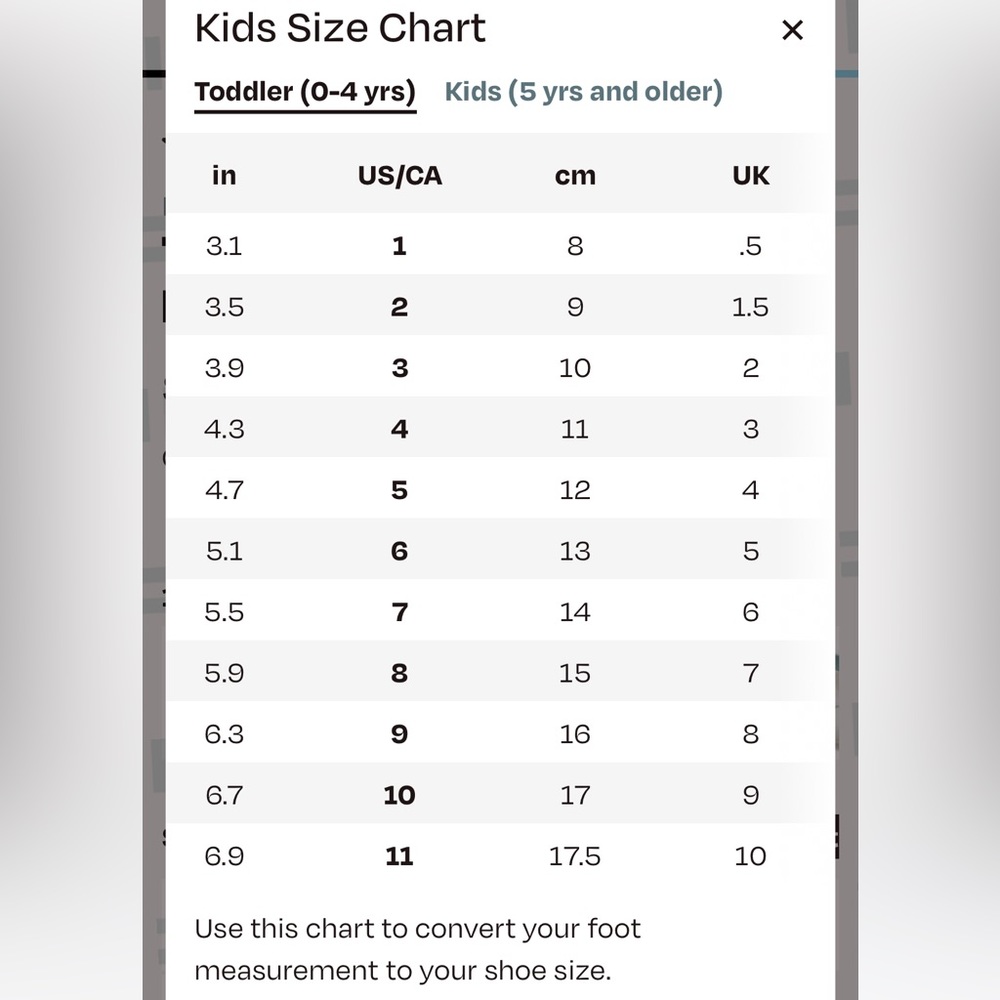Select US/CA size 9 row
Image resolution: width=1000 pixels, height=1000 pixels.
pos(399,734)
